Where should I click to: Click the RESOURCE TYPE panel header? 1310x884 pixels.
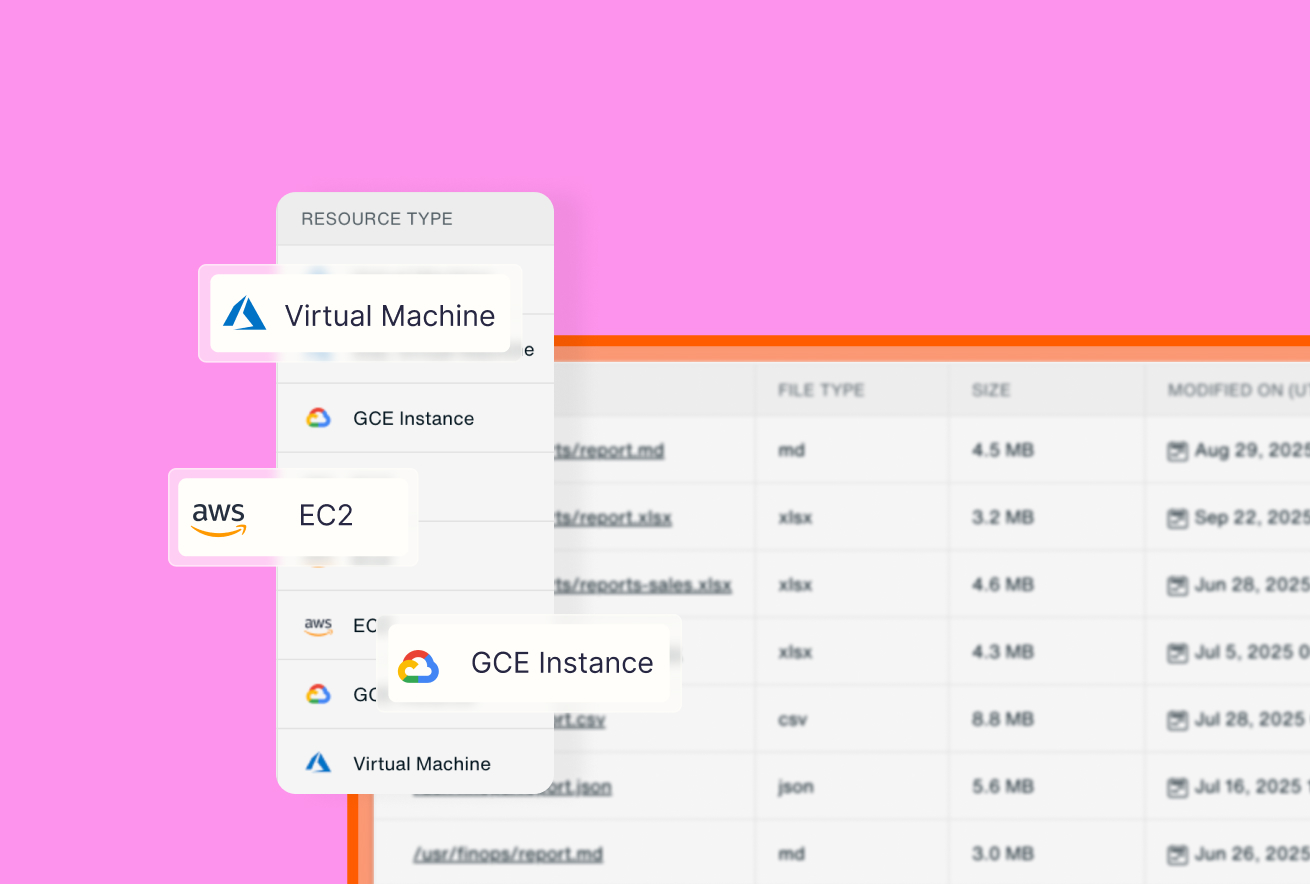pos(377,218)
